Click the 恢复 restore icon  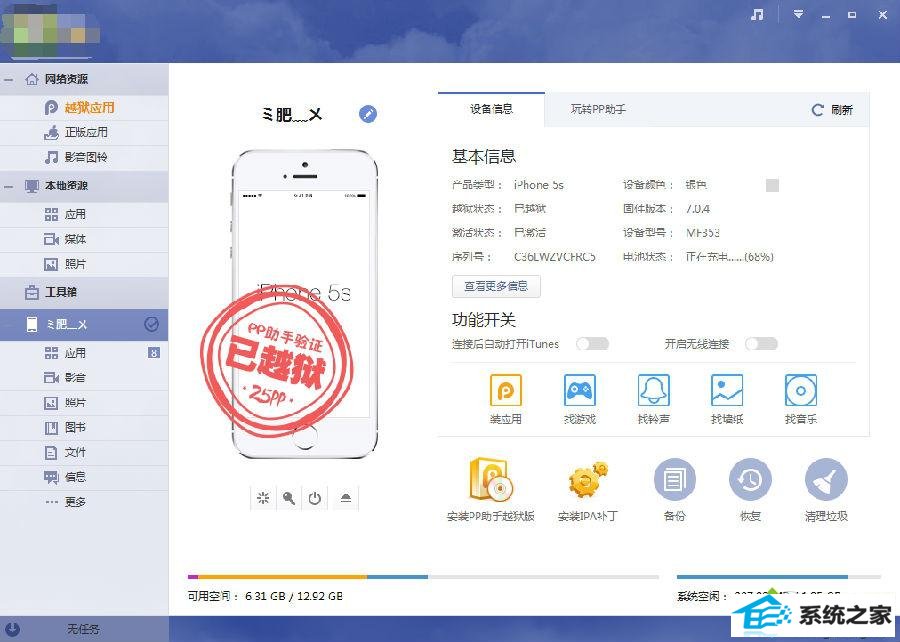(x=750, y=480)
